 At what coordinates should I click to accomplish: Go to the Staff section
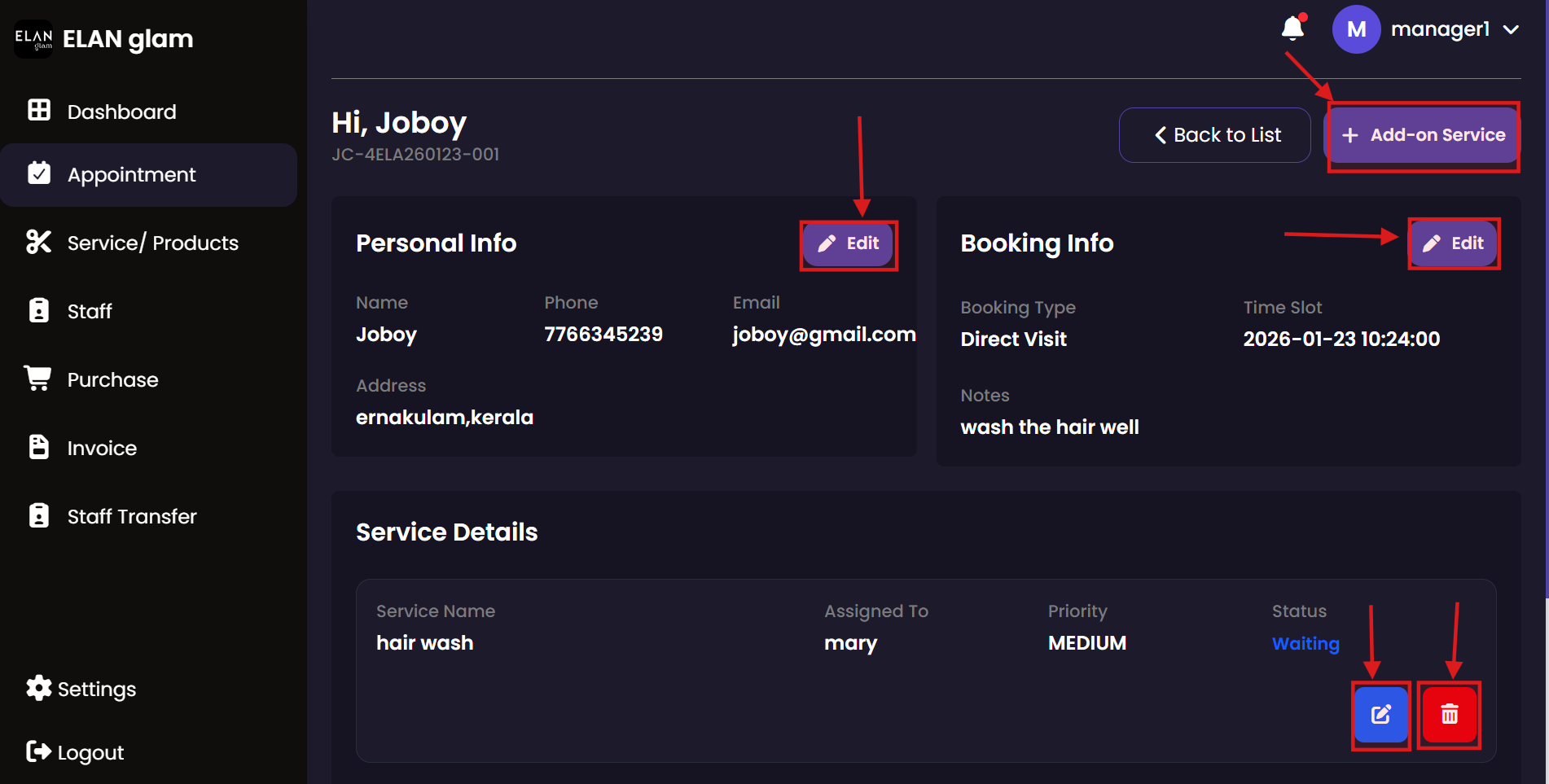point(90,311)
